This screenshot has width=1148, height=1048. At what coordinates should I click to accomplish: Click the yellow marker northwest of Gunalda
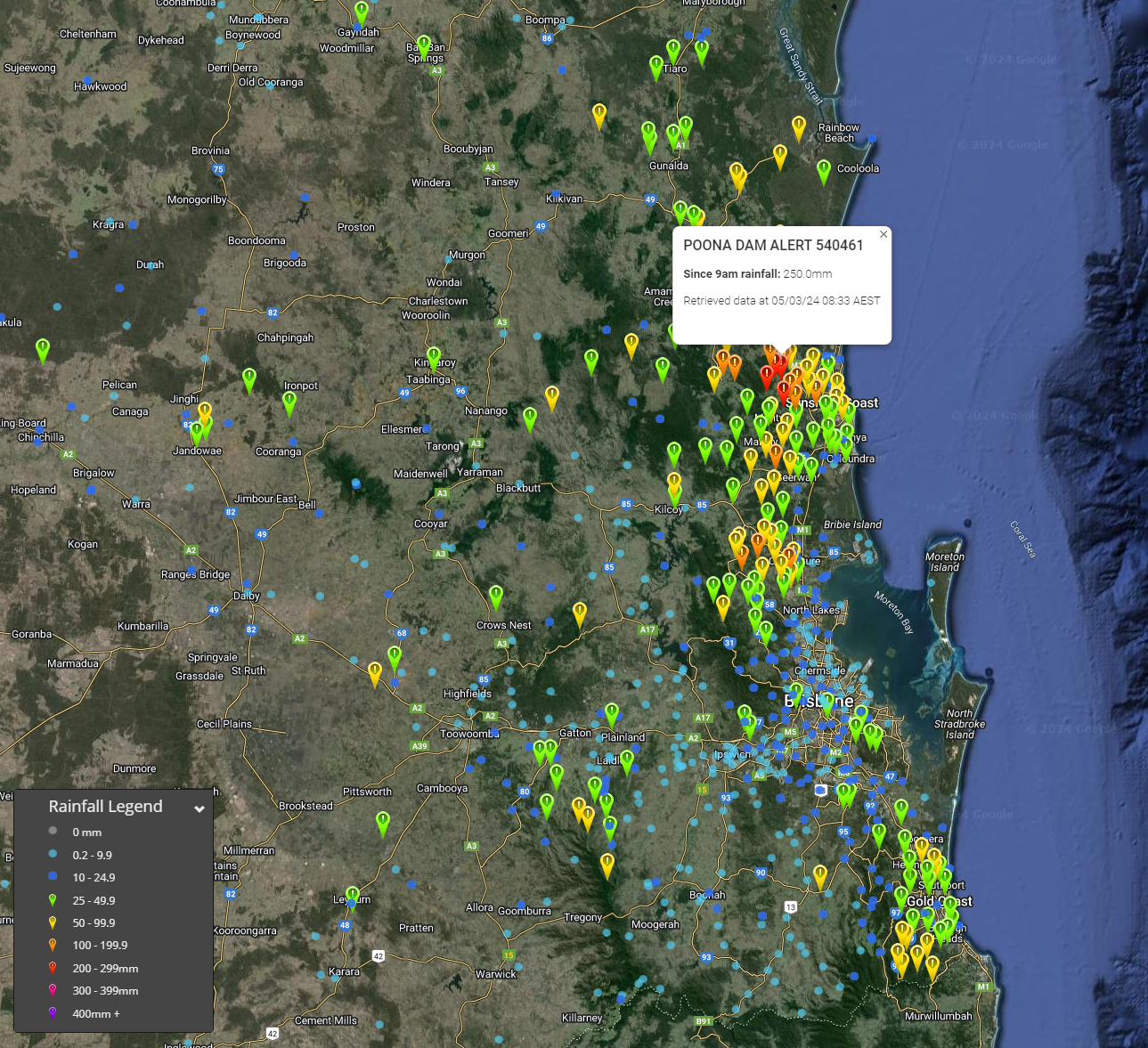pyautogui.click(x=599, y=116)
